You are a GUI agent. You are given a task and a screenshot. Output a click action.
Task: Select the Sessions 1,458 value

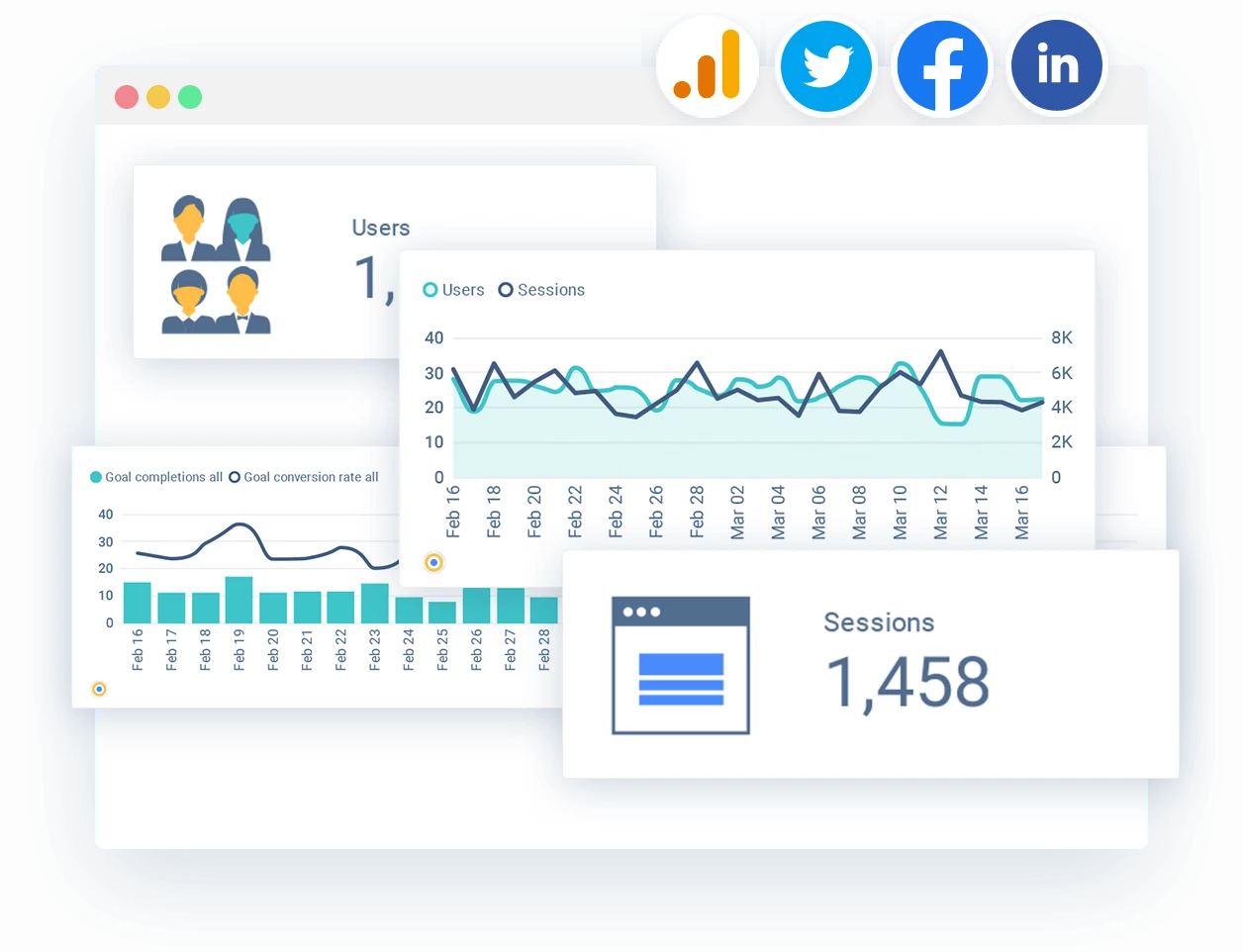[908, 683]
